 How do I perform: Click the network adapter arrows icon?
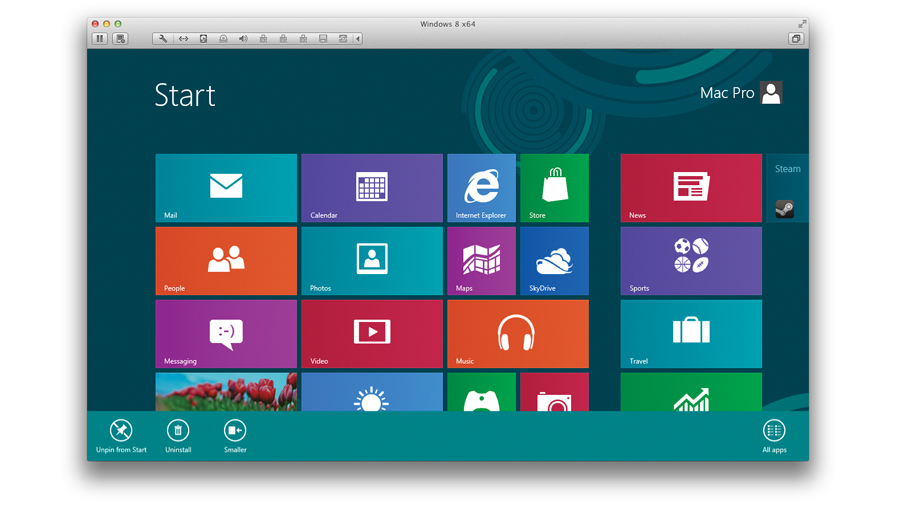coord(183,38)
